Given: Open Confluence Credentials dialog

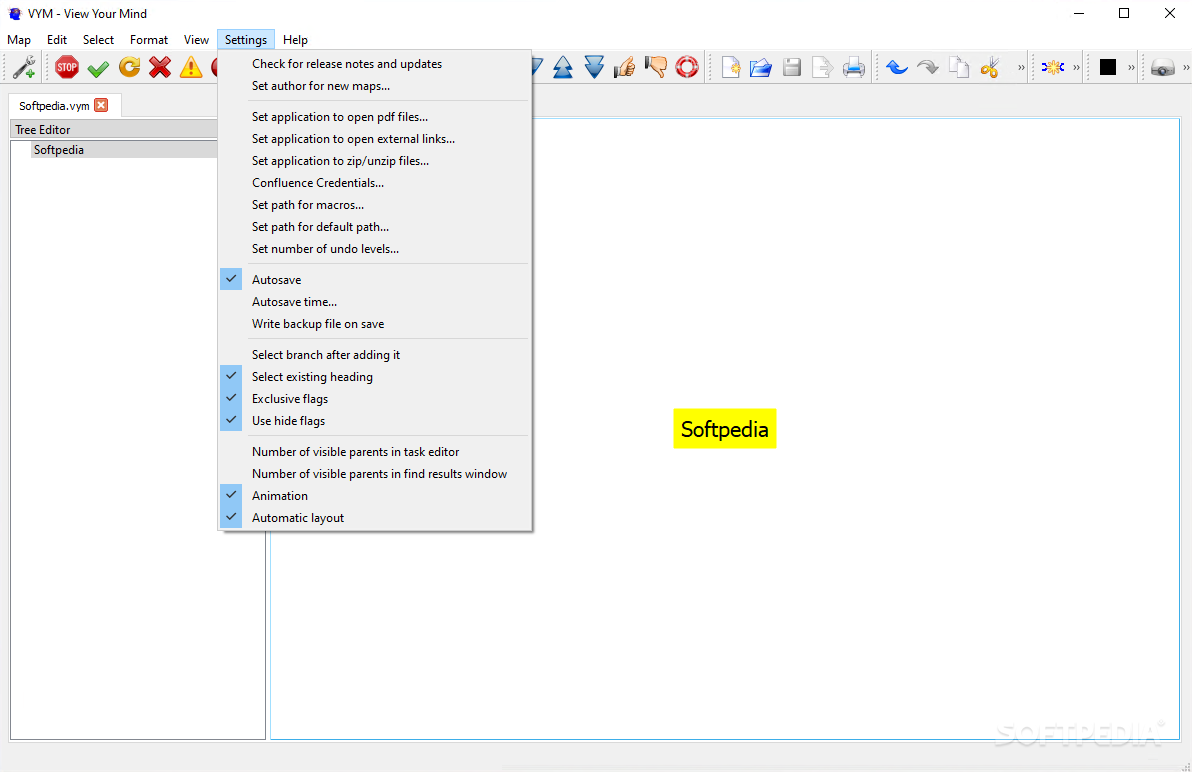Looking at the screenshot, I should (x=375, y=183).
